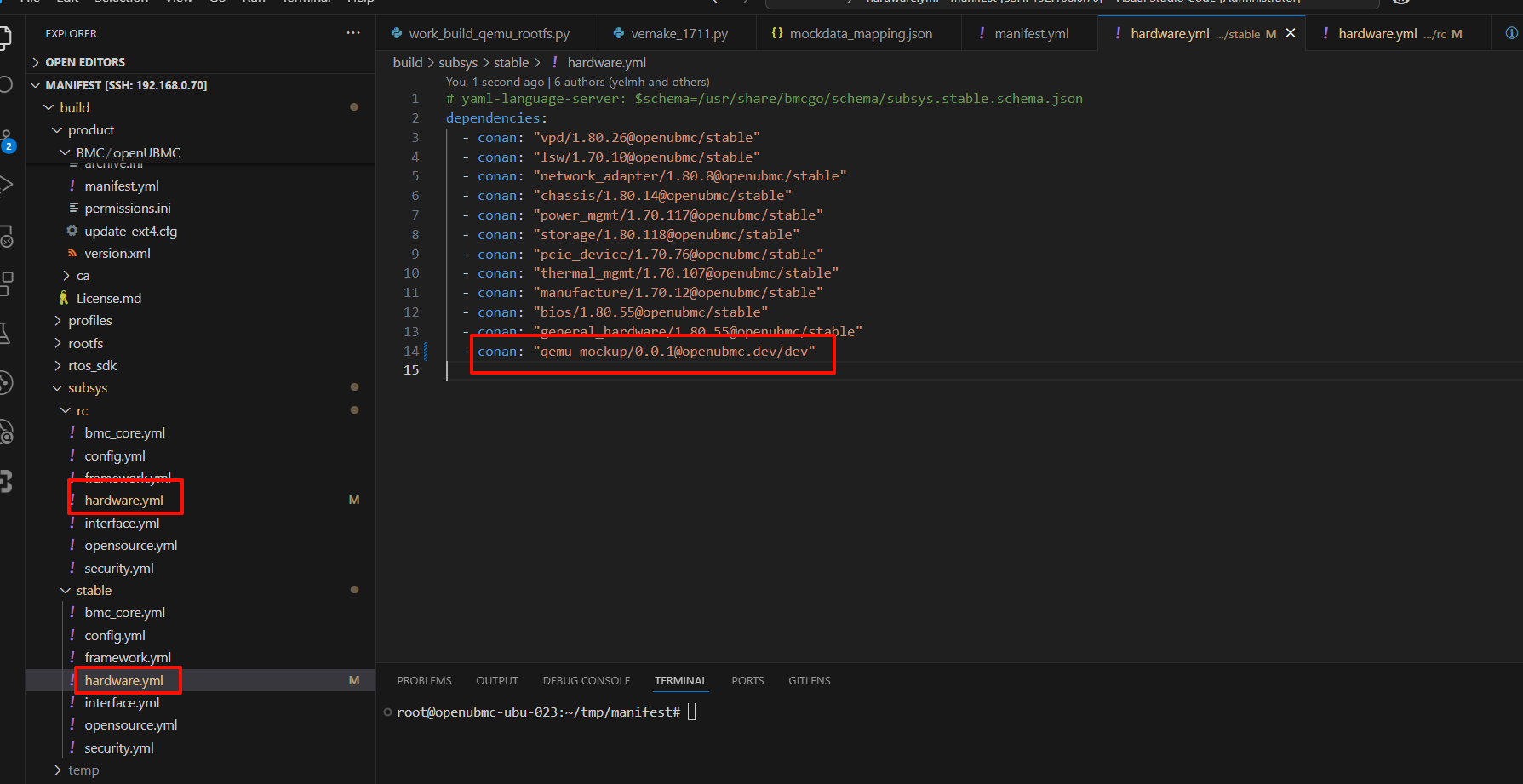Expand the rootfs folder
The height and width of the screenshot is (784, 1523).
(85, 343)
